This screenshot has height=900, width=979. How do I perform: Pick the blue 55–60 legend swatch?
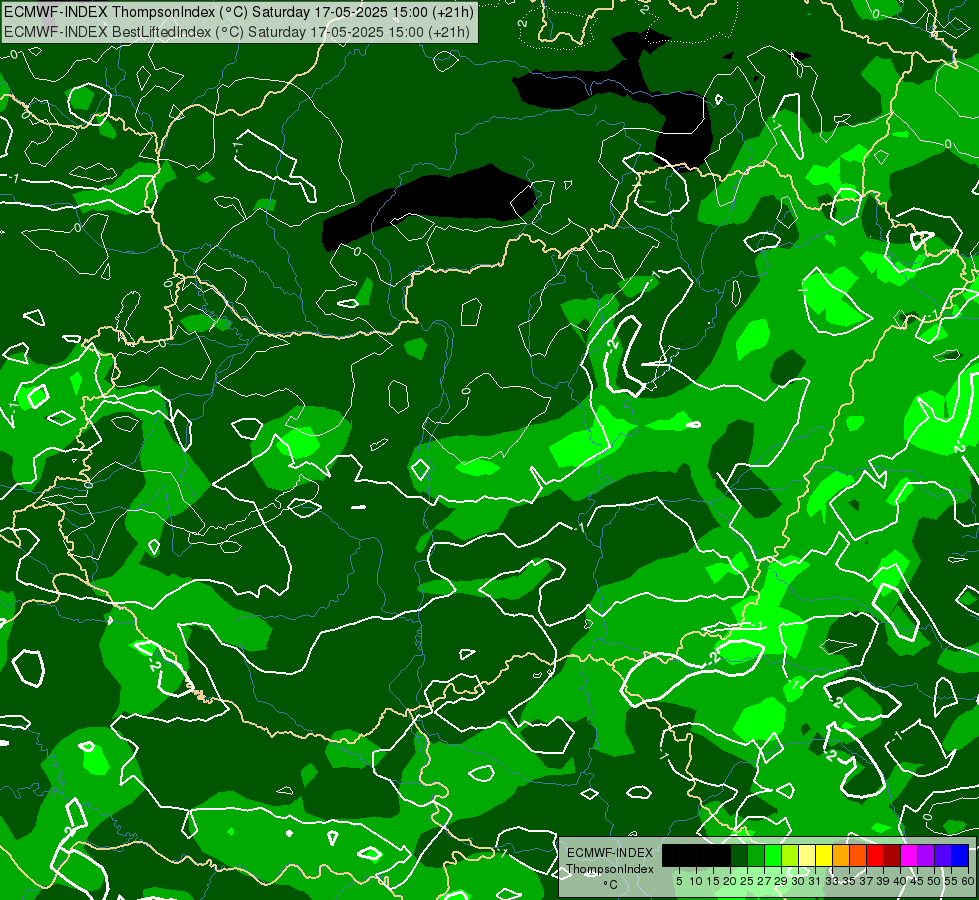960,855
